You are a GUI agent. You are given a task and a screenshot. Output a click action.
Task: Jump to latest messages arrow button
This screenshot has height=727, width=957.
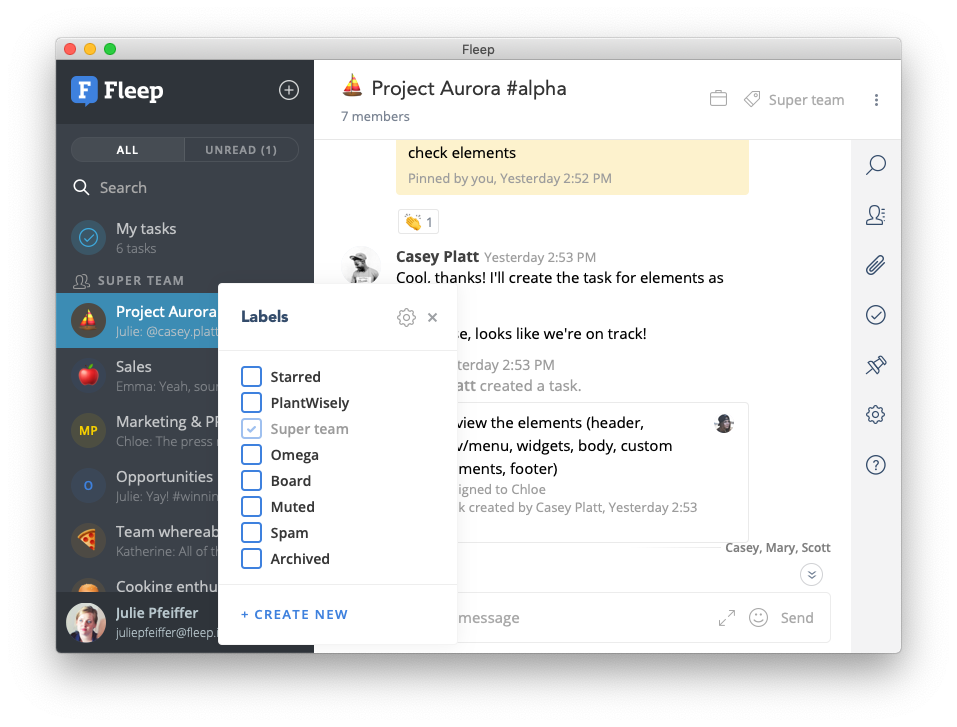point(812,574)
